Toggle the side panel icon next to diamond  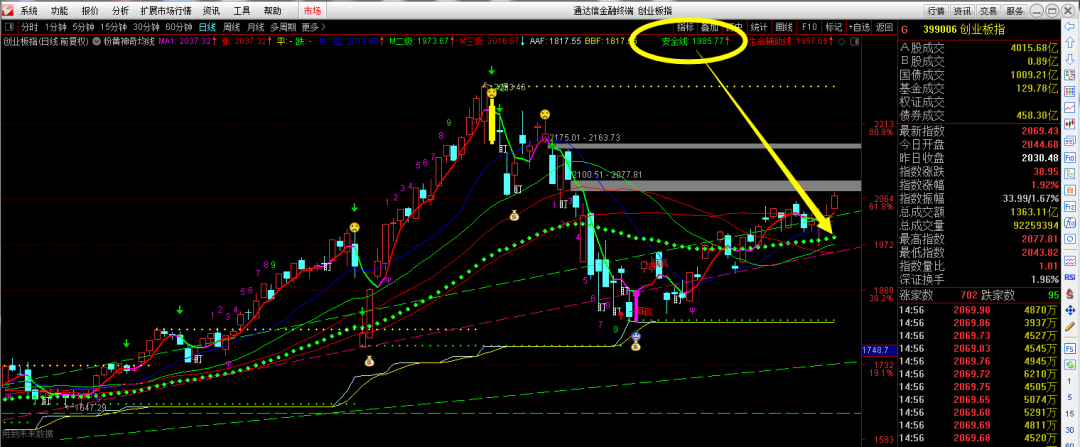(x=855, y=41)
